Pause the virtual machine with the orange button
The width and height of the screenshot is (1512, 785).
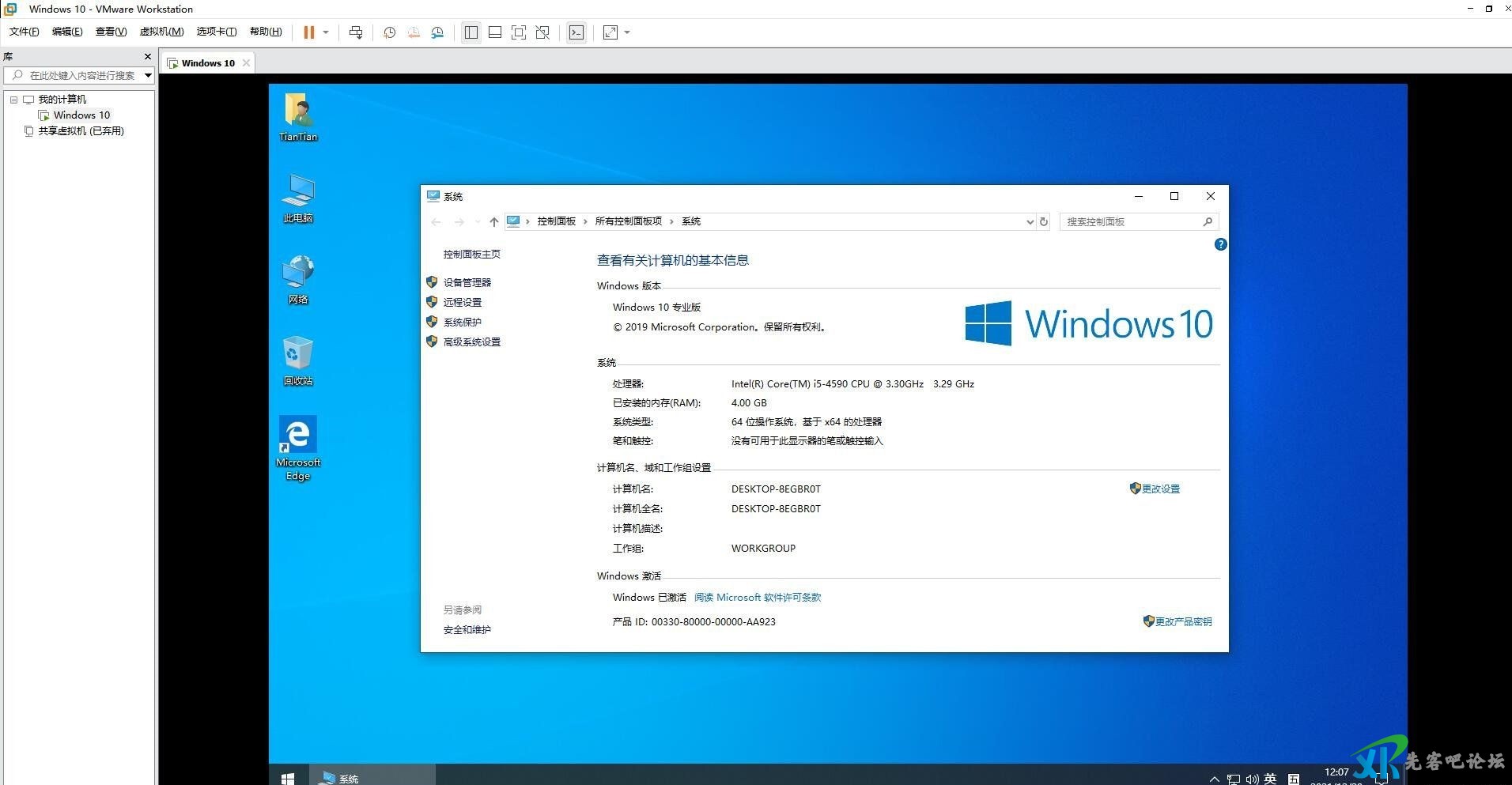308,32
